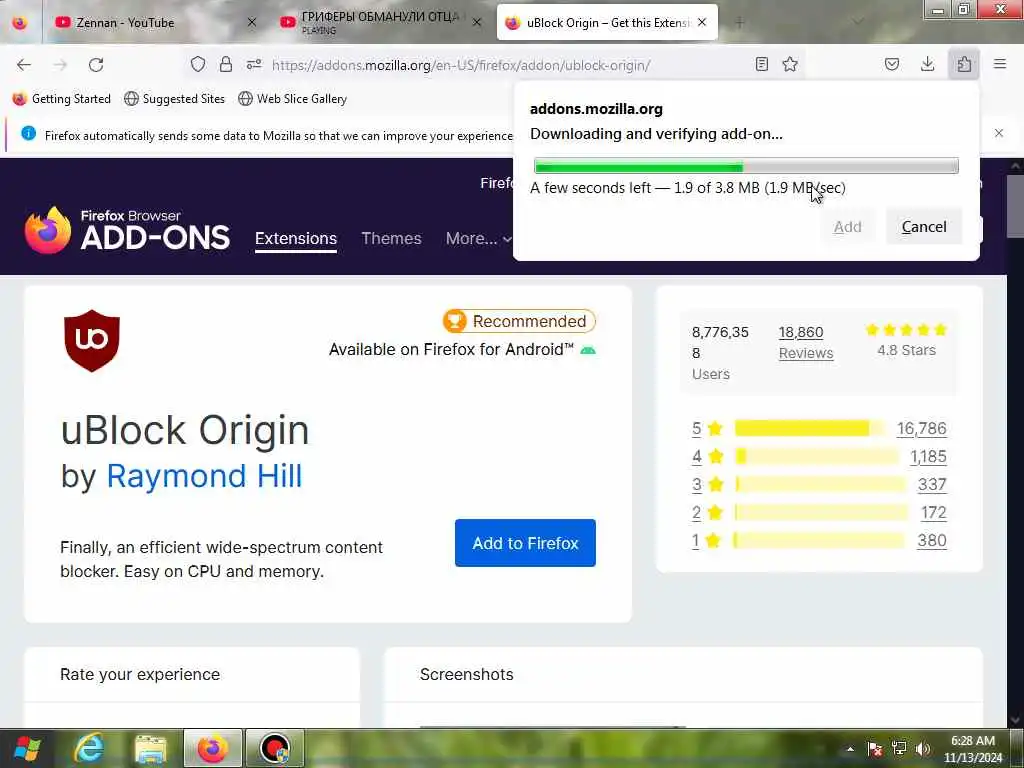Open the volume speaker tray icon
This screenshot has width=1024, height=768.
923,749
